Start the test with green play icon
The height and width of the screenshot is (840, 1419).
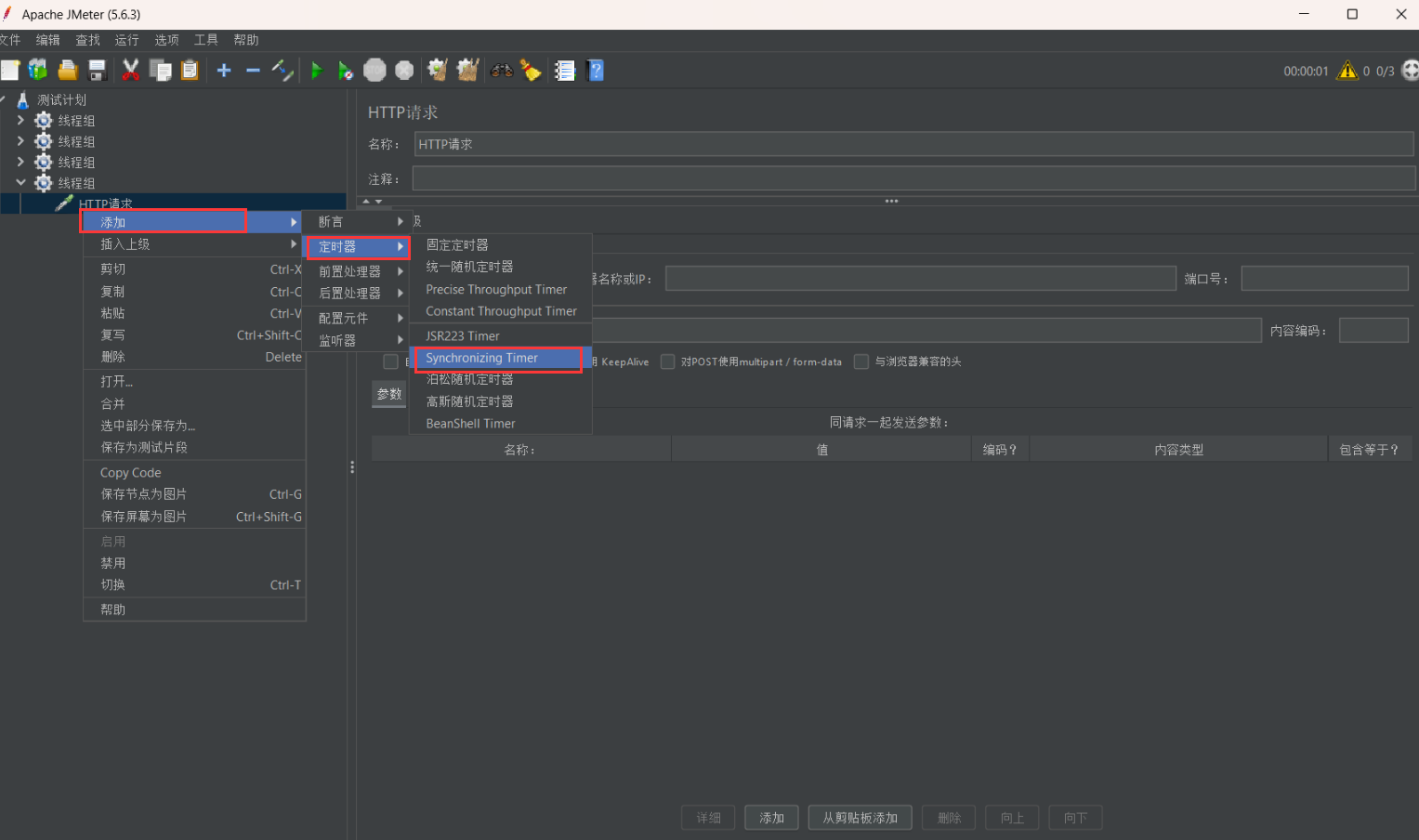click(x=317, y=70)
